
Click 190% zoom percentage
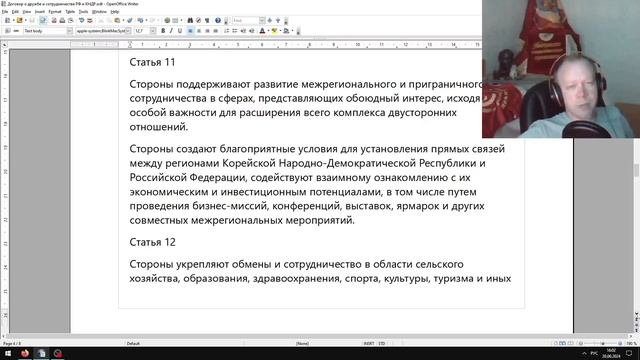[x=631, y=344]
